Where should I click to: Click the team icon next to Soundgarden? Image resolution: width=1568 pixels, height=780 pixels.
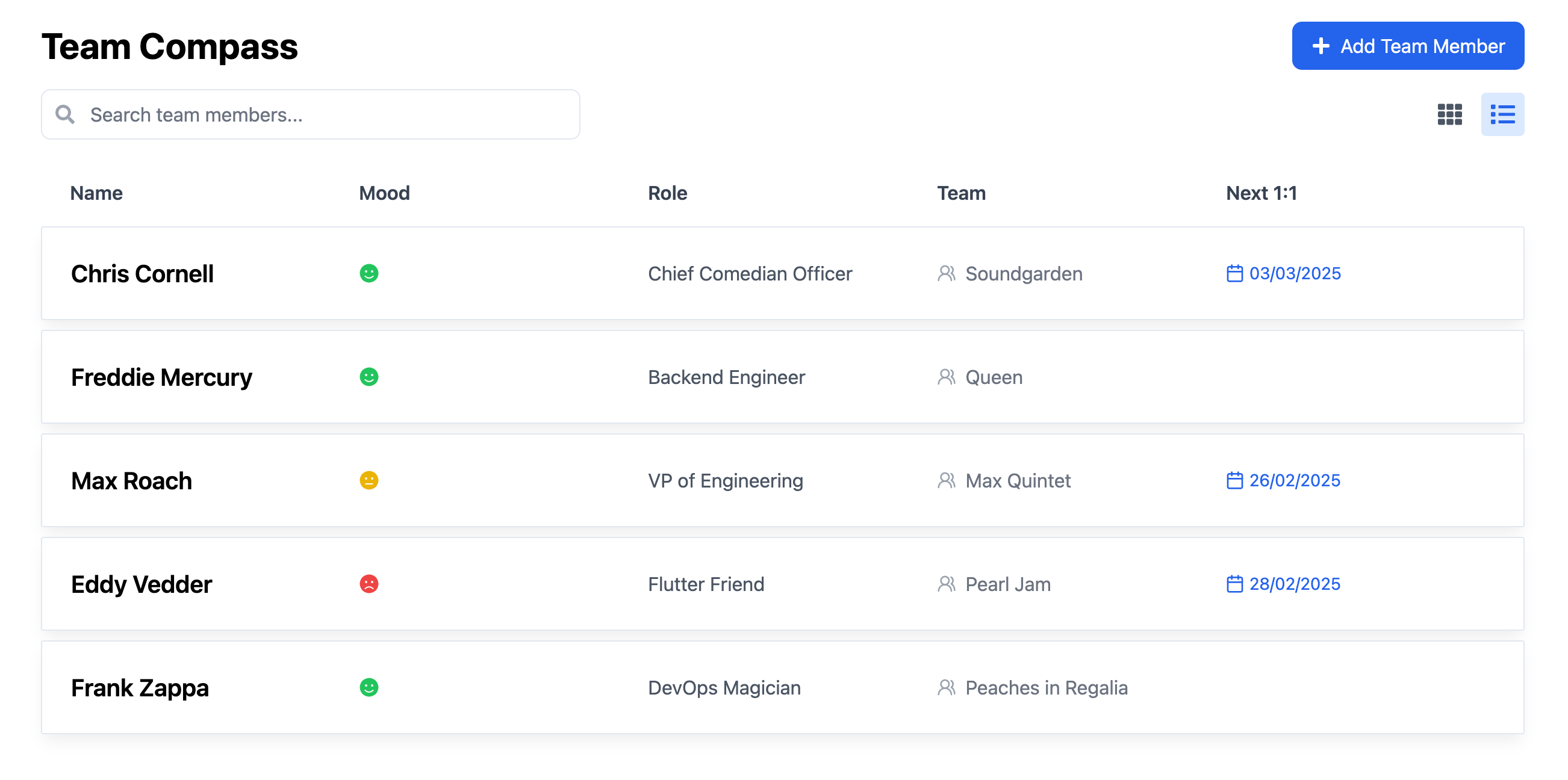point(946,273)
